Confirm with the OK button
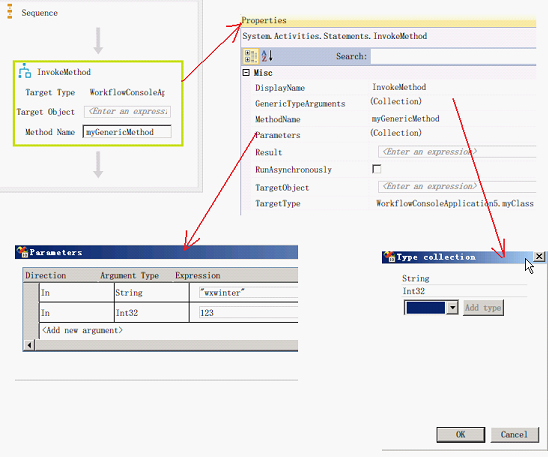Screen dimensions: 548x457 pos(460,435)
